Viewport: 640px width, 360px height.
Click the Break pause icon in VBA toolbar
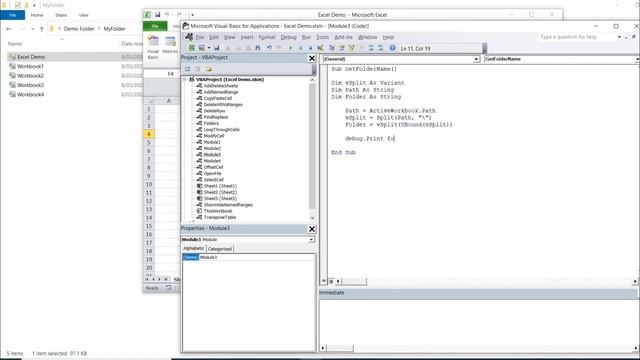tap(300, 48)
